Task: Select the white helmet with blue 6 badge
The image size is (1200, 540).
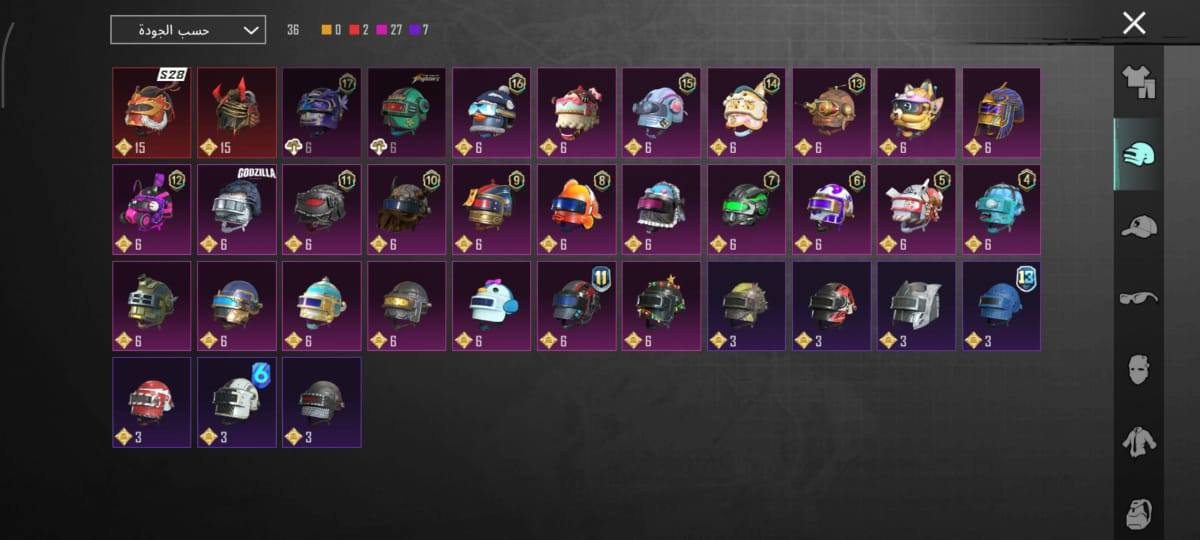Action: point(236,402)
